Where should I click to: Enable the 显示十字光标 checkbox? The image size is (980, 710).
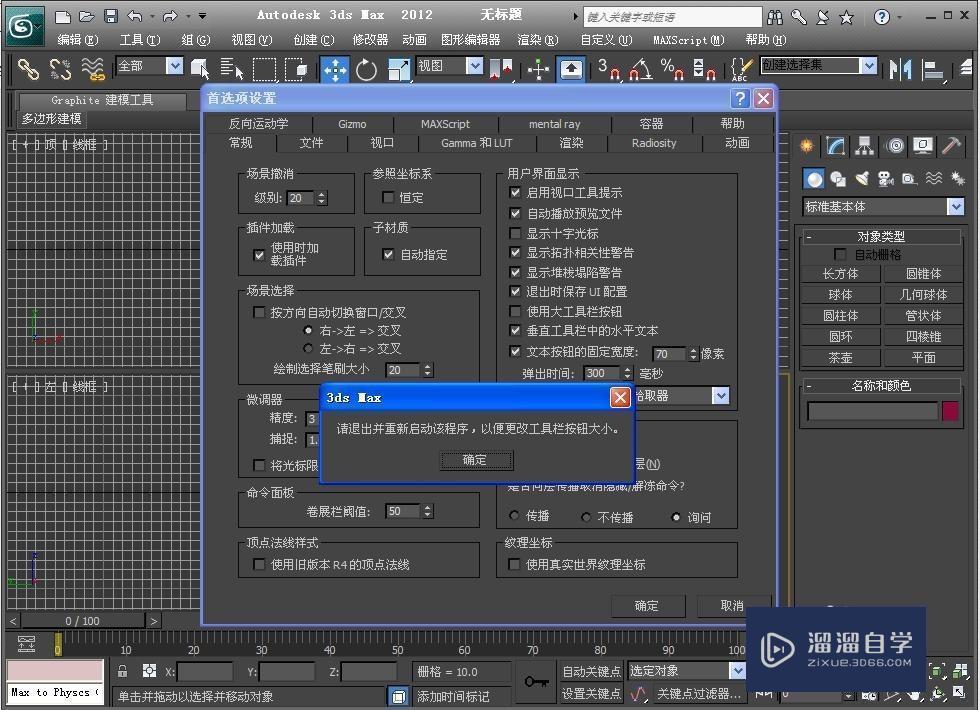[516, 232]
